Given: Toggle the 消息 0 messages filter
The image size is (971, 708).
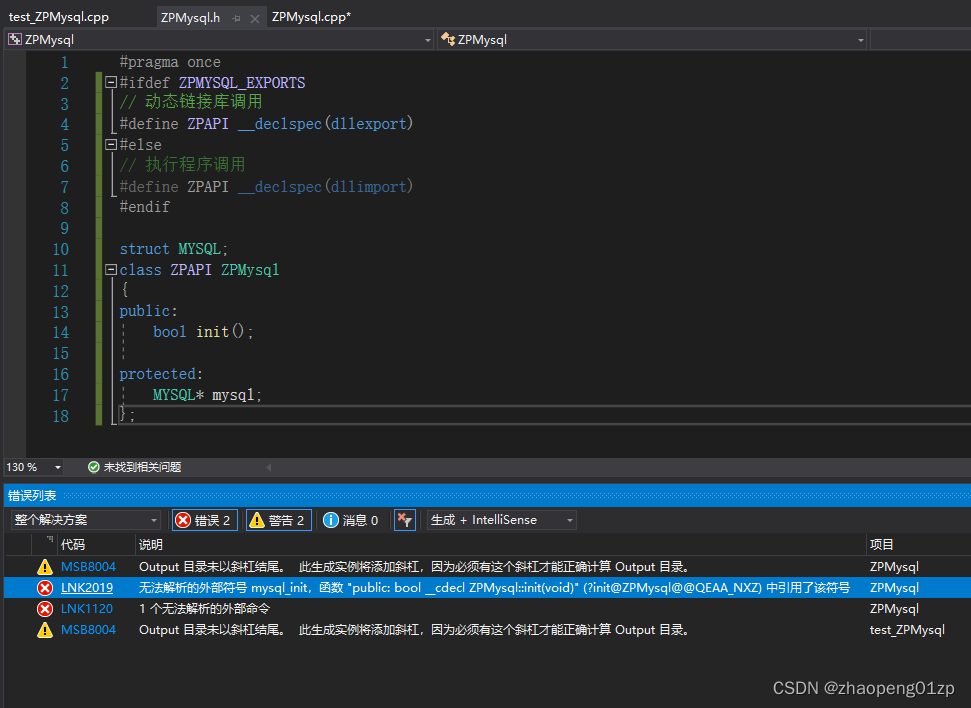Looking at the screenshot, I should [x=351, y=520].
